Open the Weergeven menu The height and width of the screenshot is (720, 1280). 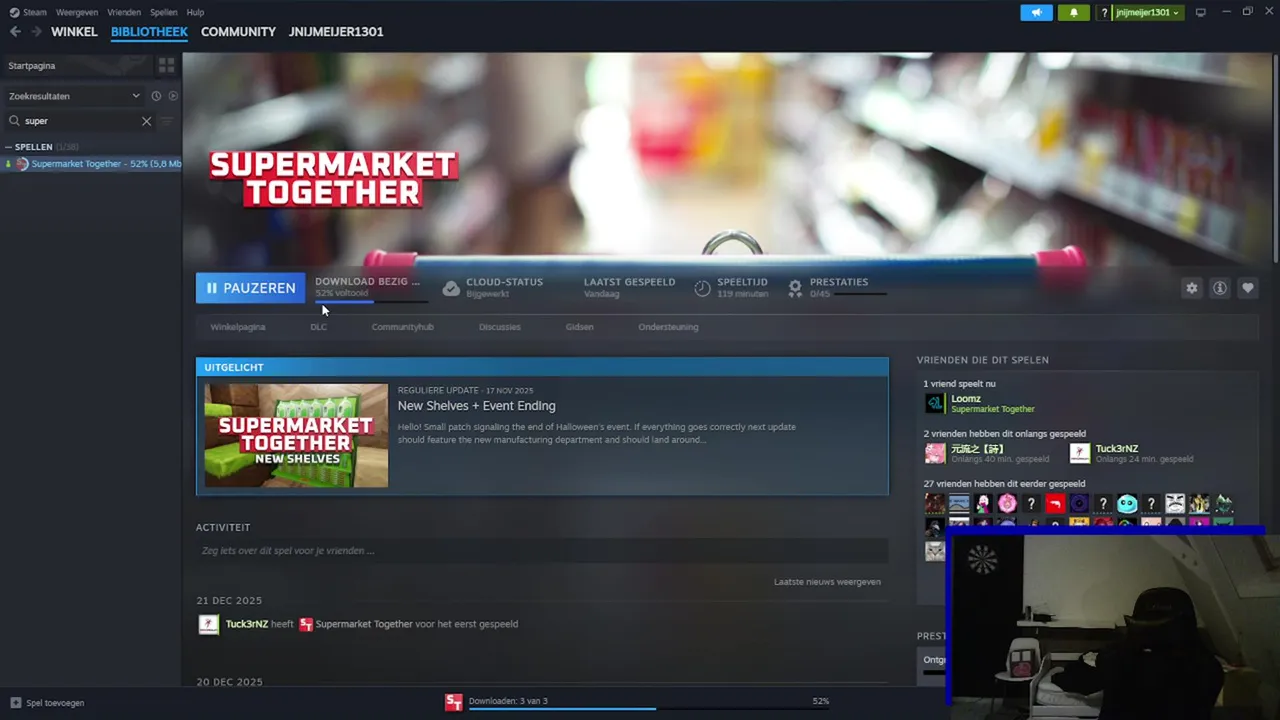point(77,12)
